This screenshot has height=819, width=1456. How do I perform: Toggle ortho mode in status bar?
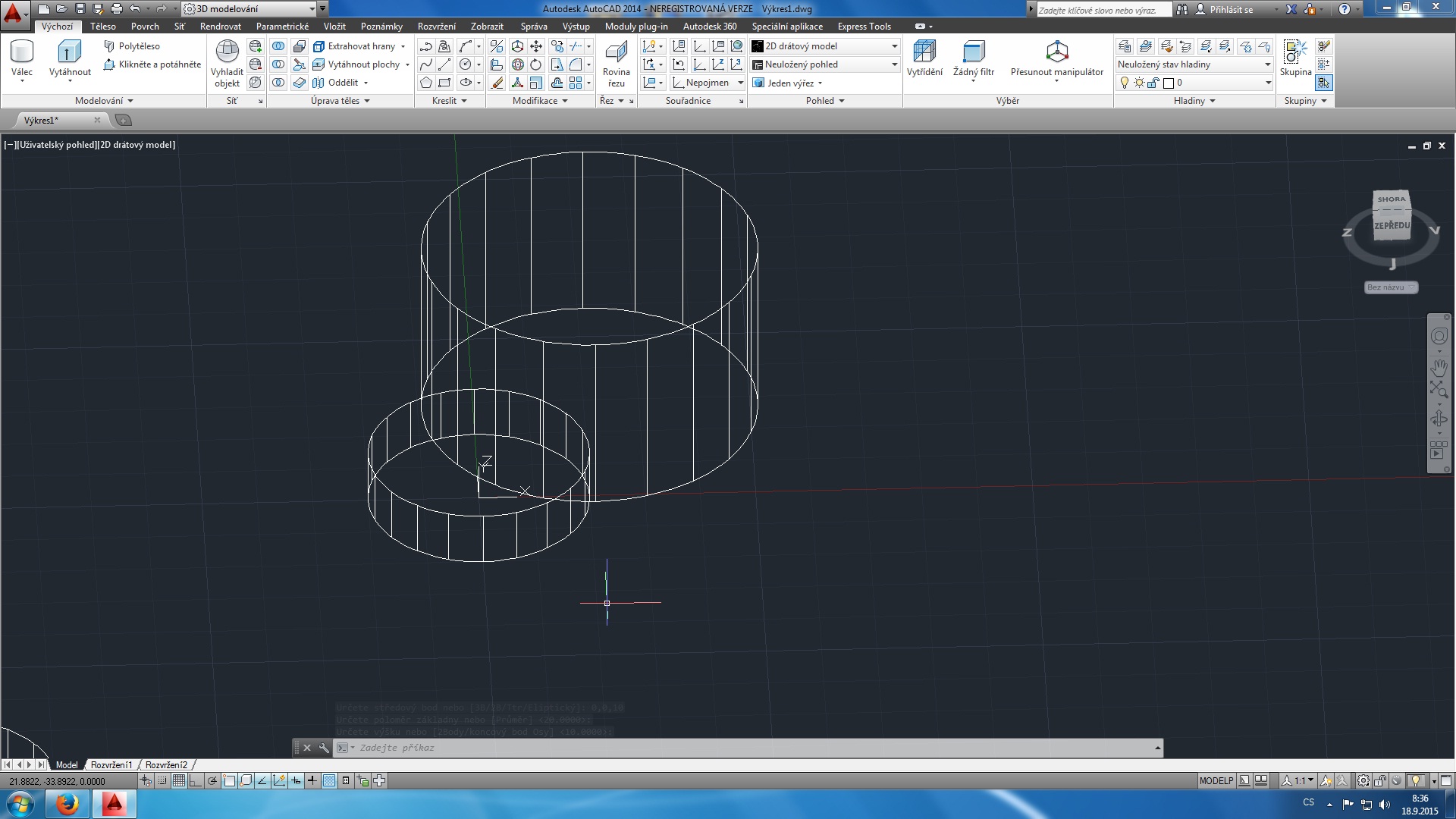pos(196,780)
